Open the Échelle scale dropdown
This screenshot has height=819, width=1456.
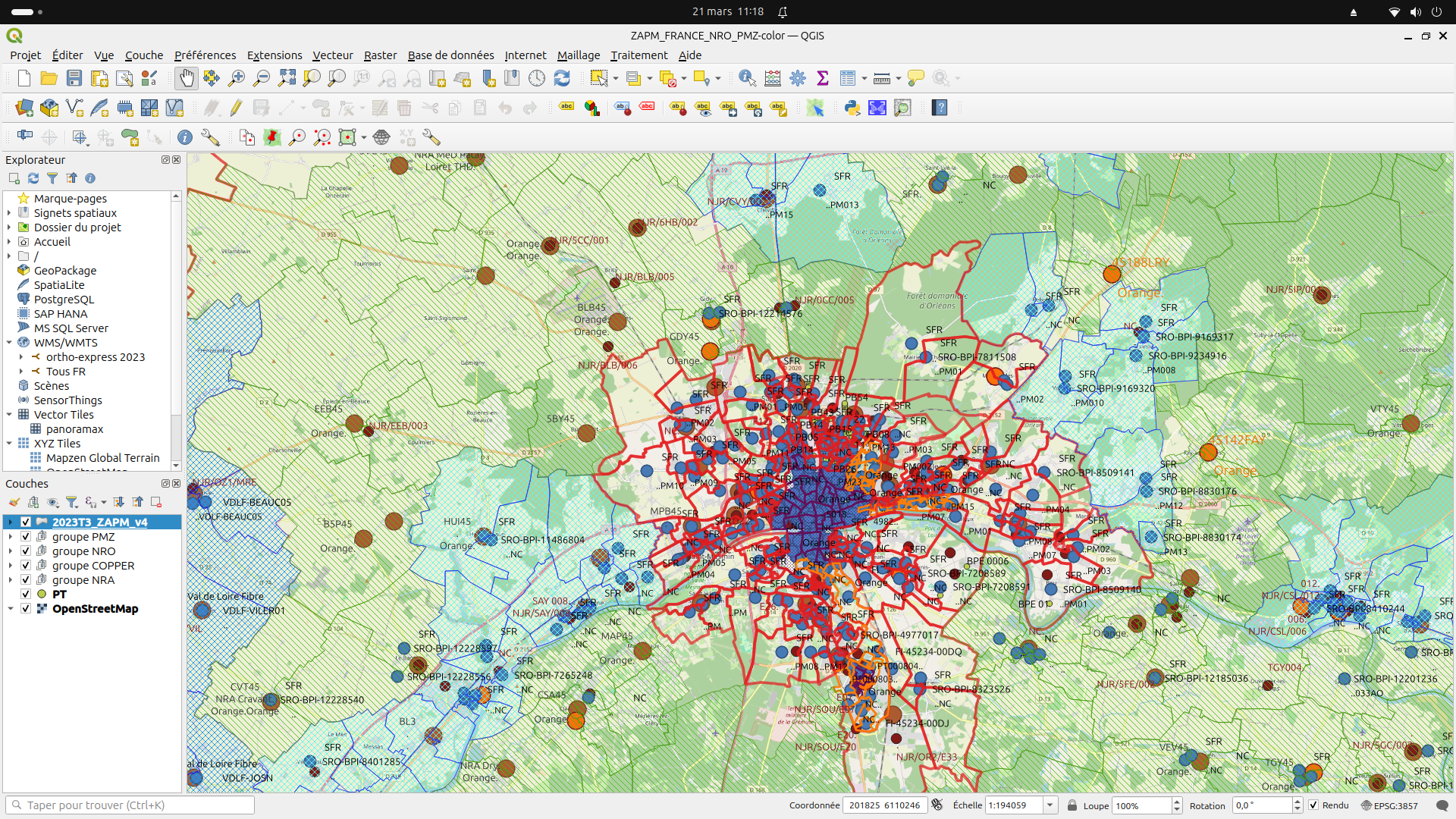1050,805
